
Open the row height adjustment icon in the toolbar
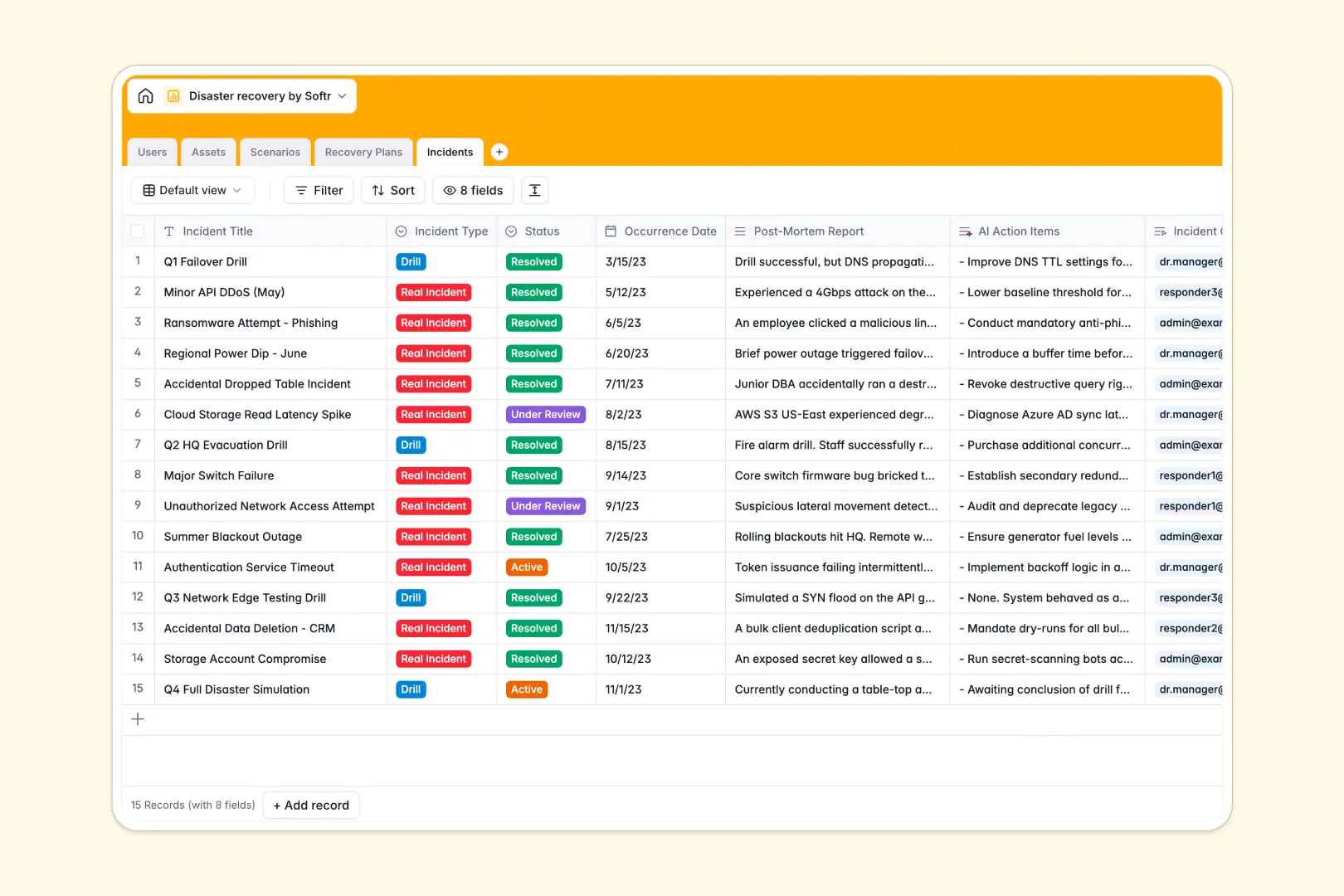(534, 190)
